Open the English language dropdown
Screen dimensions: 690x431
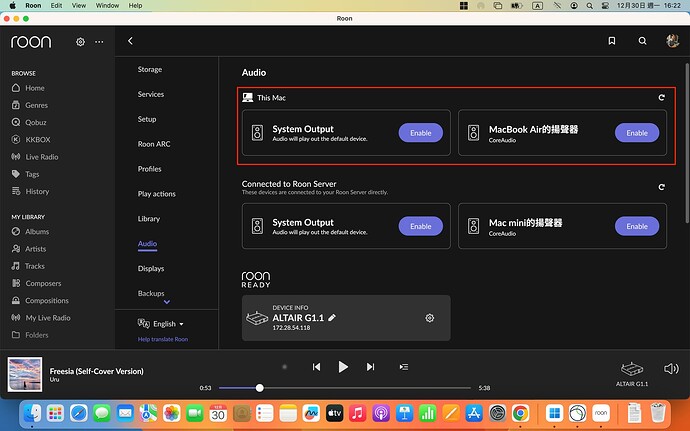[x=162, y=324]
